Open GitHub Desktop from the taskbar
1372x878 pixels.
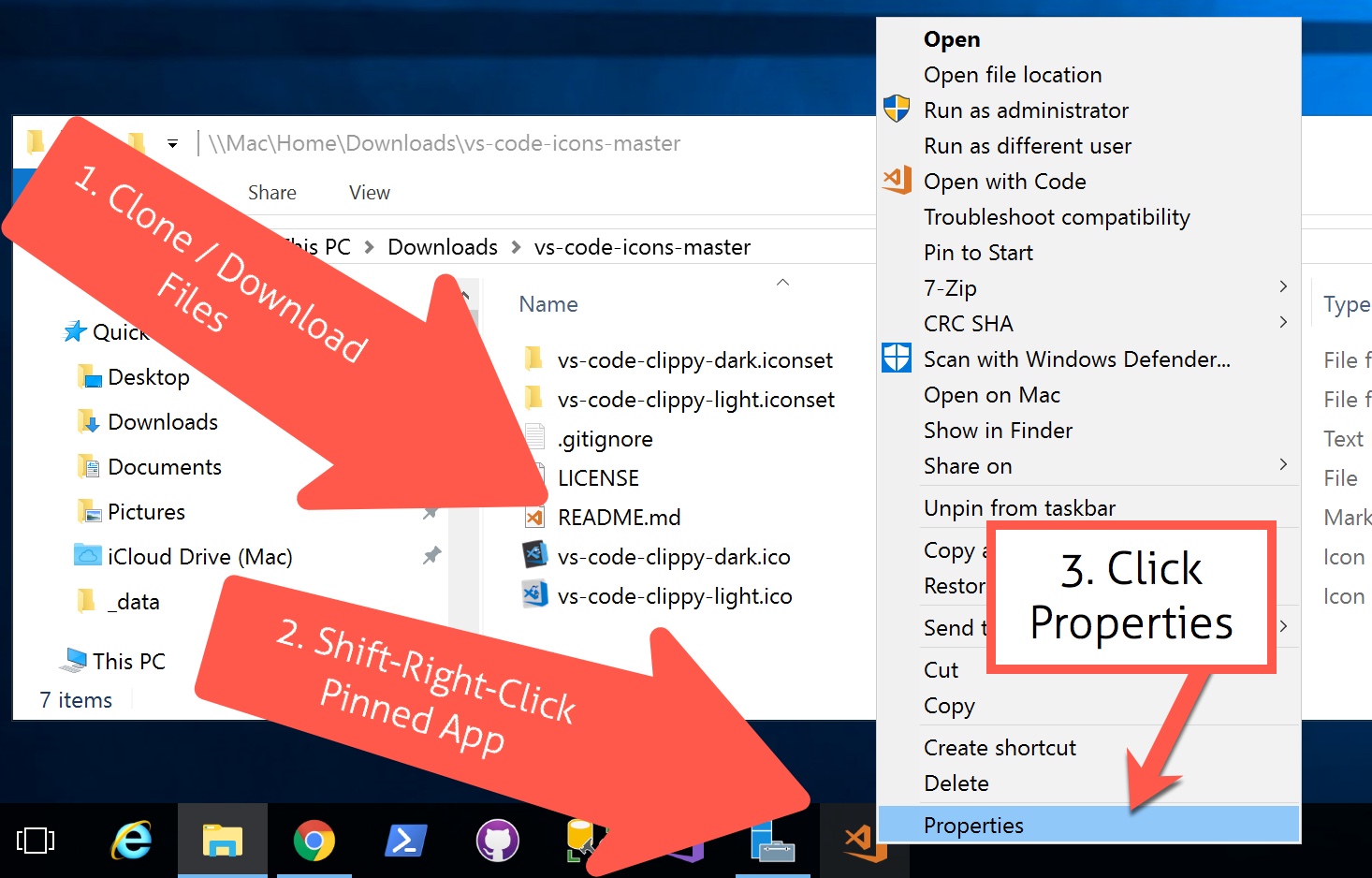tap(497, 841)
